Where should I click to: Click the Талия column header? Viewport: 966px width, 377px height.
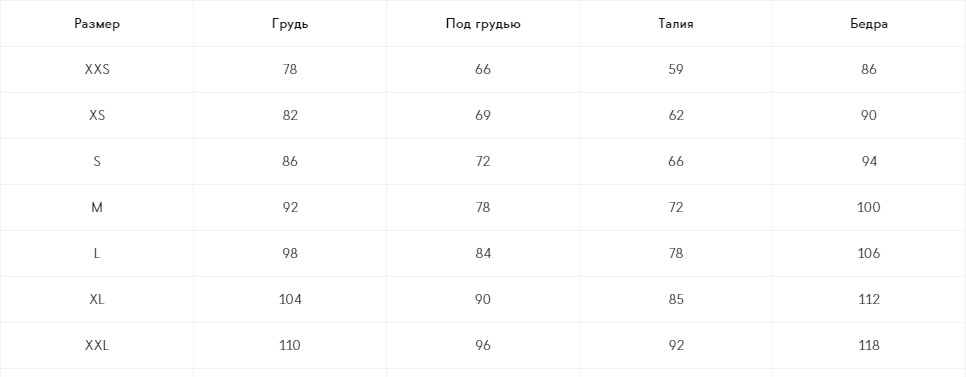click(676, 24)
